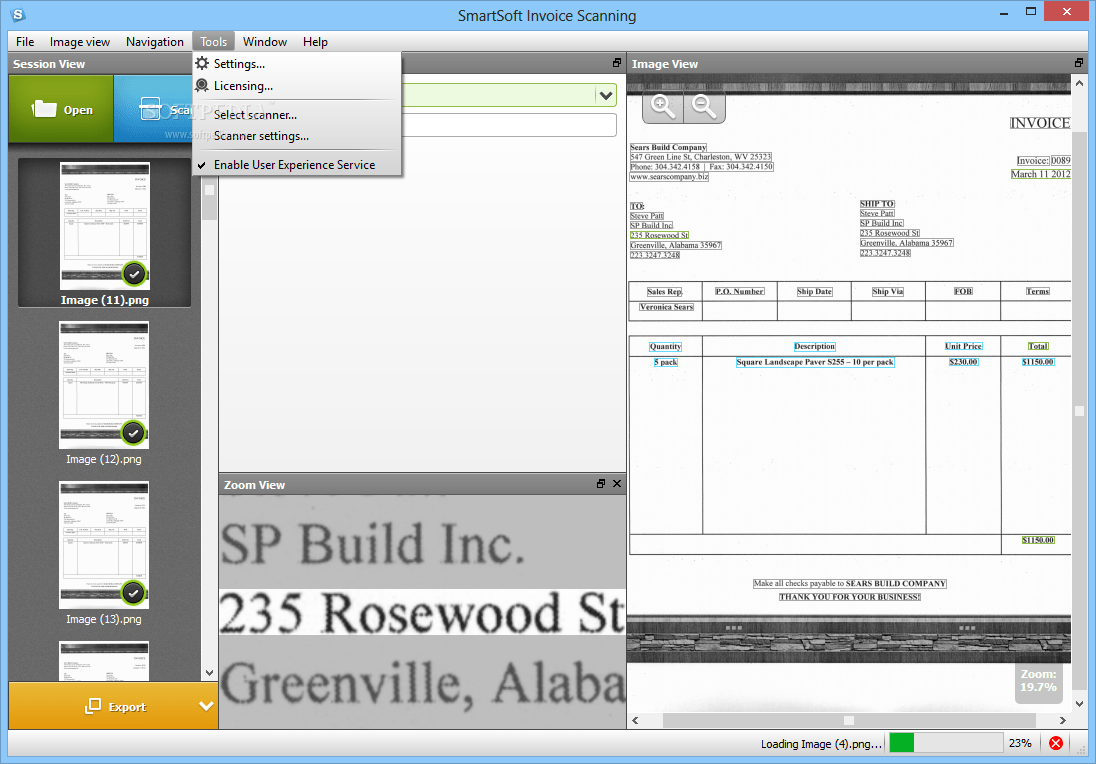Cancel loading with the red X icon
Viewport: 1096px width, 764px height.
[1055, 742]
